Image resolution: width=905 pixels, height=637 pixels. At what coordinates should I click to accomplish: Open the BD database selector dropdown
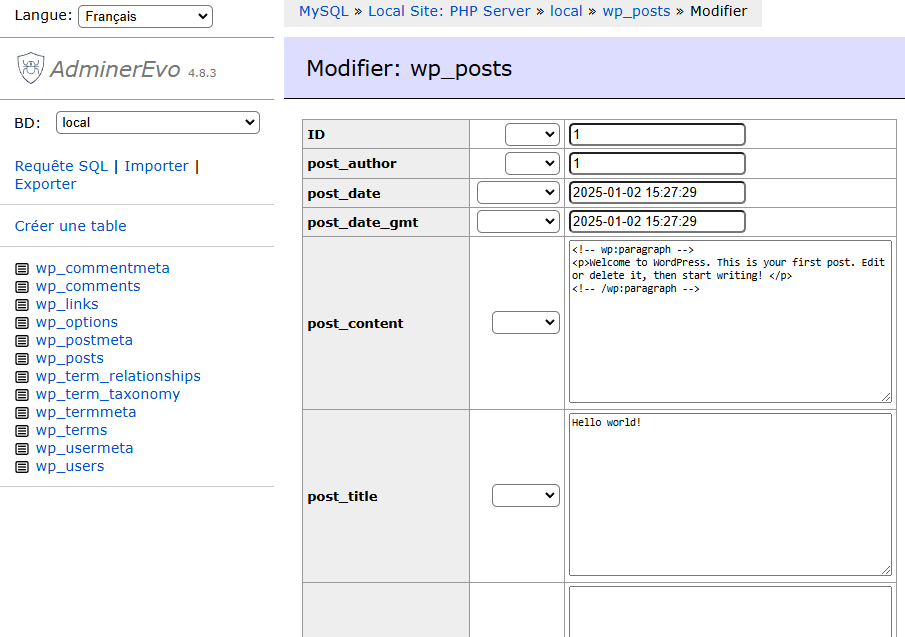coord(157,123)
